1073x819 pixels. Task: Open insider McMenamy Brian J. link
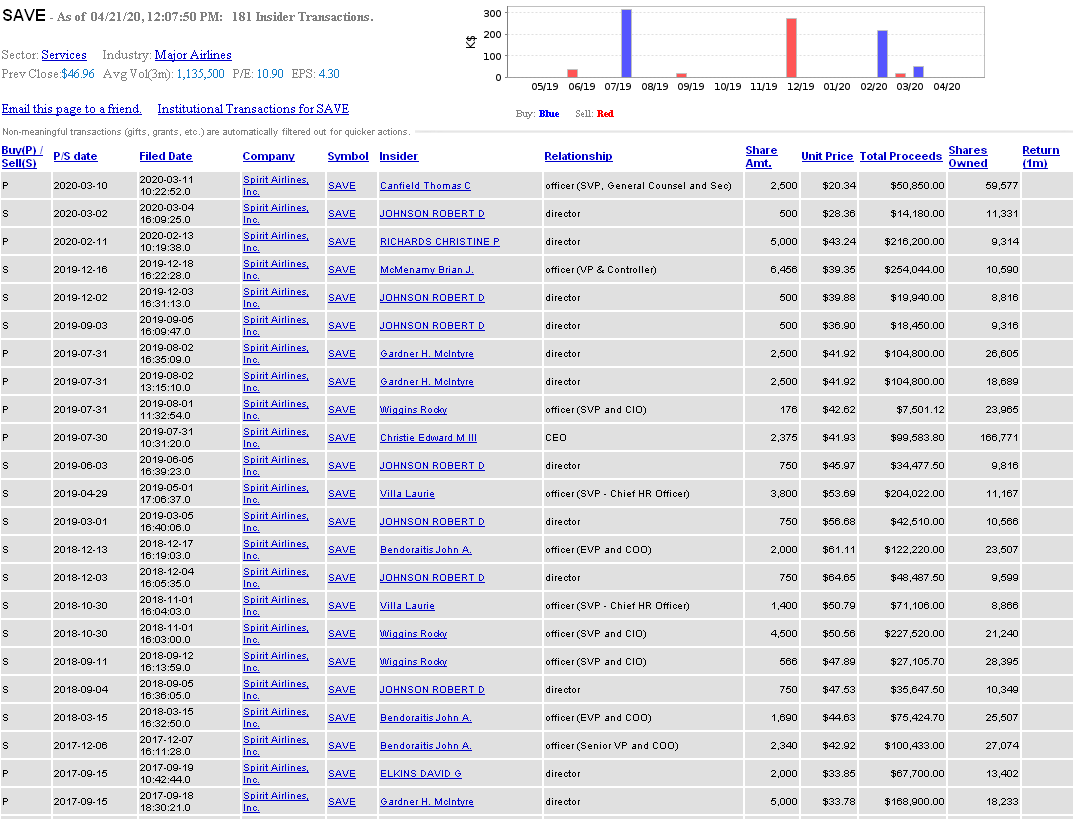[x=426, y=270]
